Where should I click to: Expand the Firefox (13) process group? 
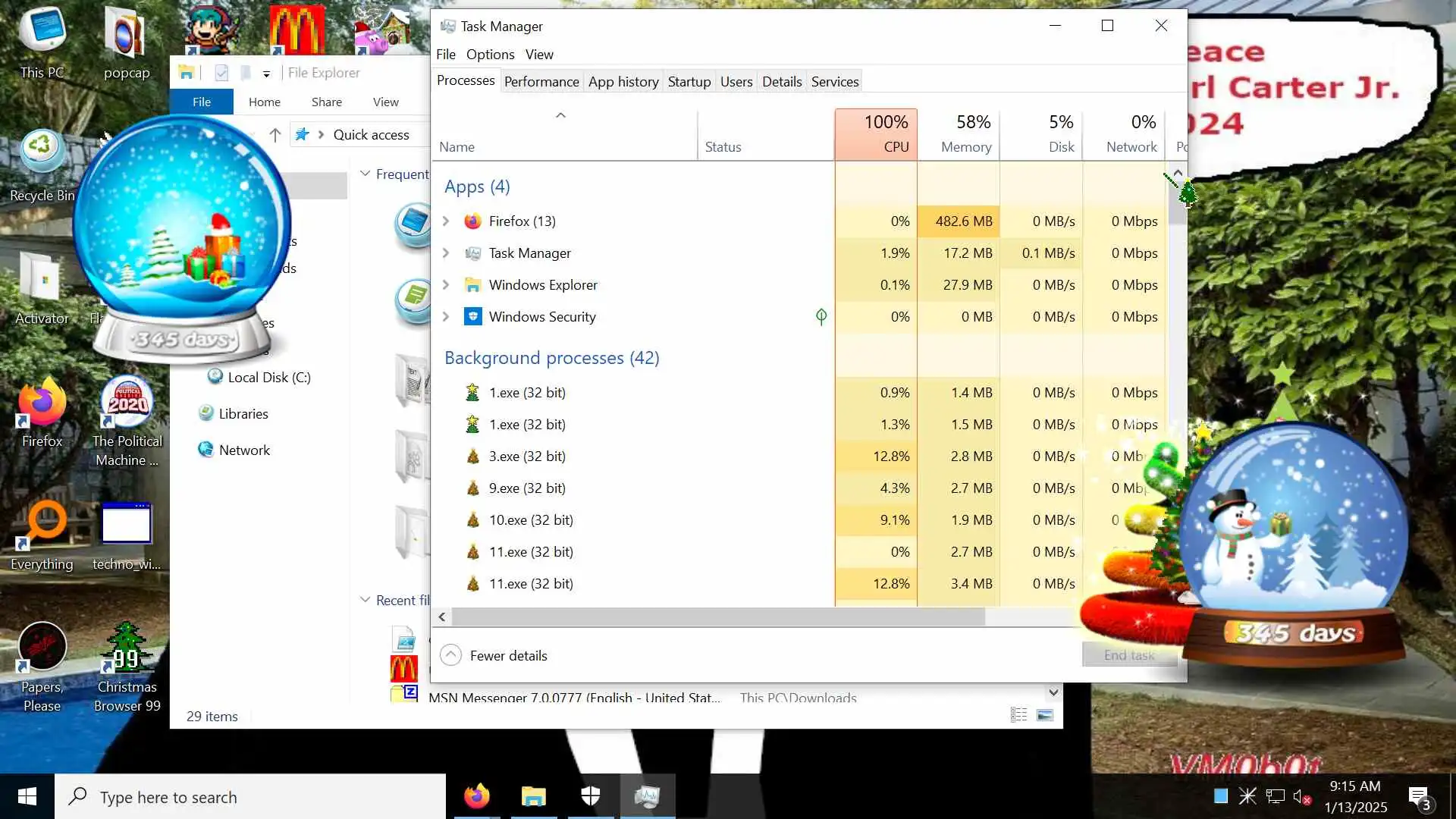tap(446, 221)
